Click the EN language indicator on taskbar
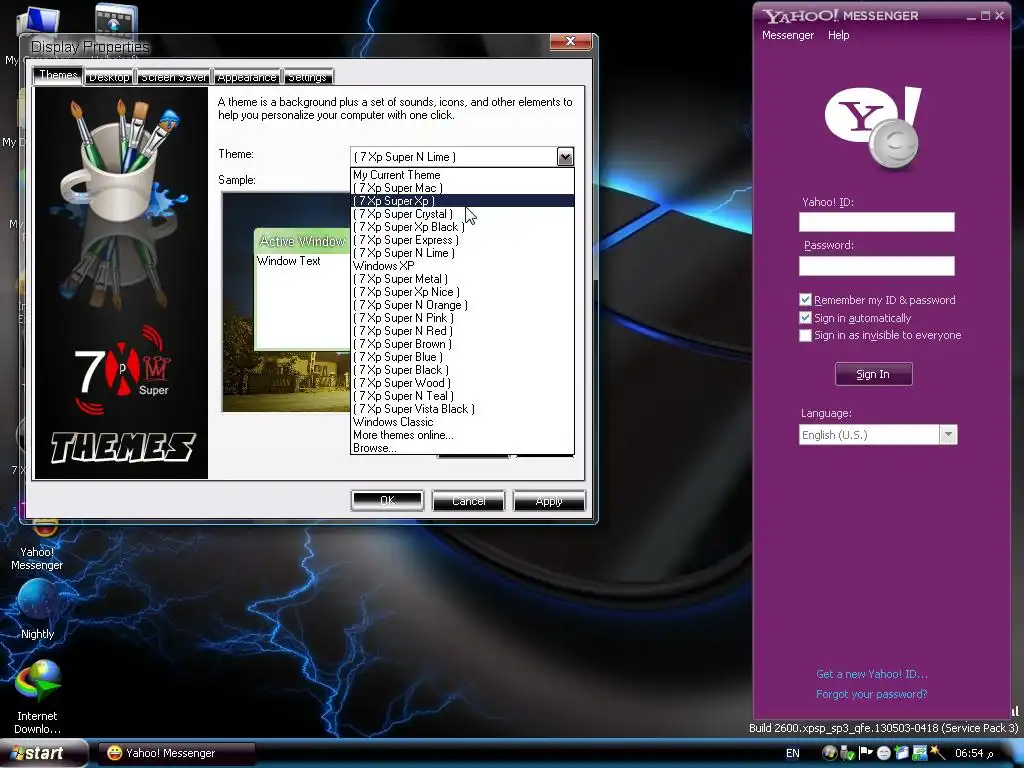 (x=792, y=754)
